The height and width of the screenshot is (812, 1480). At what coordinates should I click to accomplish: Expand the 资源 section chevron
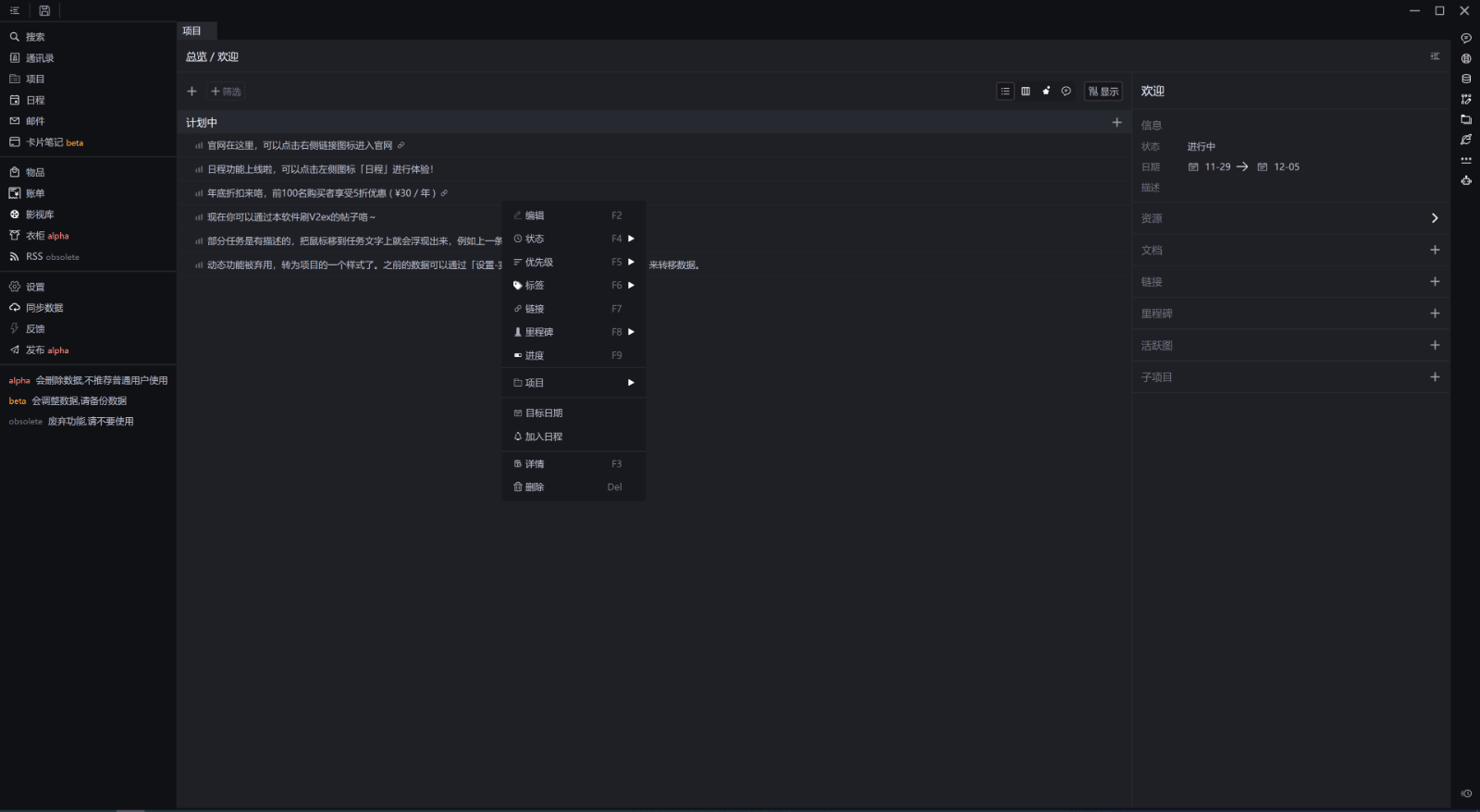point(1435,218)
